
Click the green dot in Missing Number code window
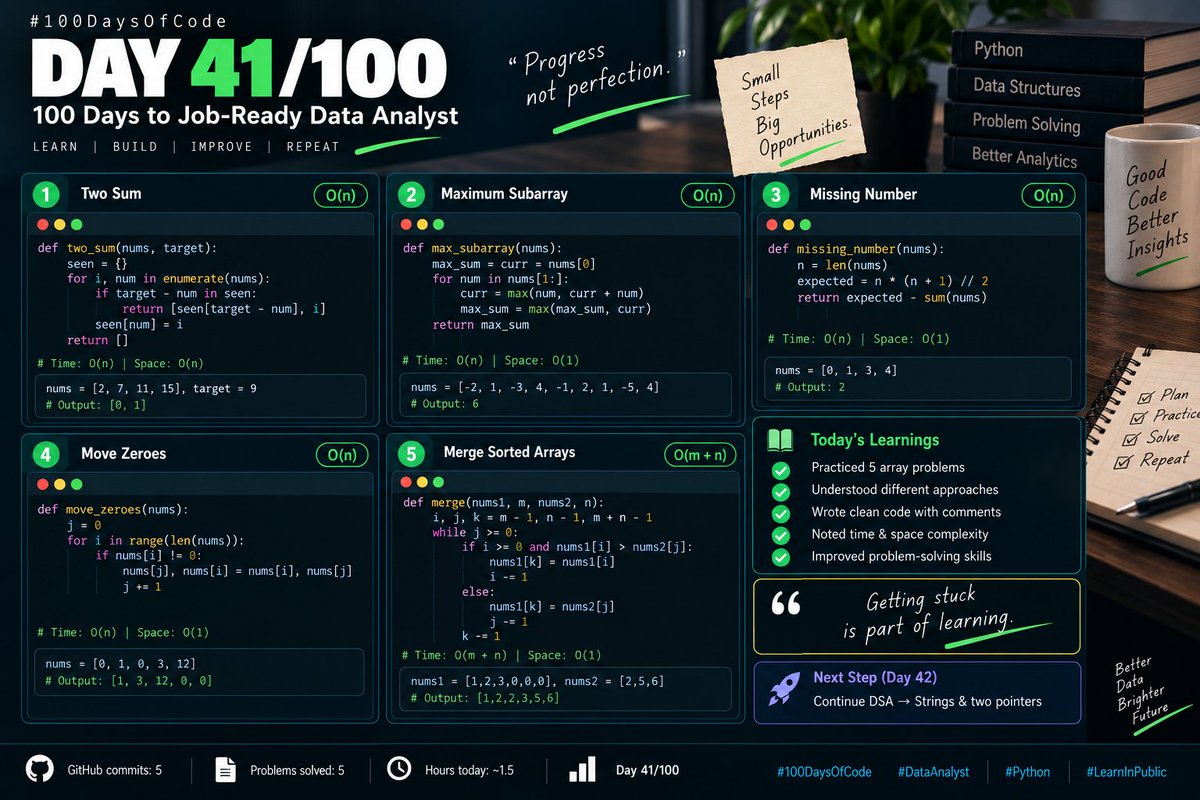[x=807, y=225]
